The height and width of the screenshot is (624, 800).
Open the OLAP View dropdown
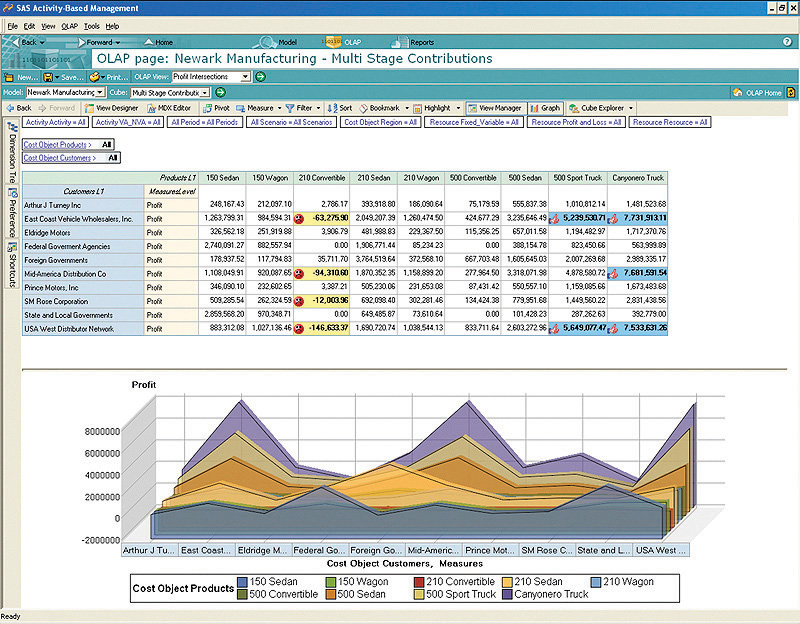tap(245, 77)
